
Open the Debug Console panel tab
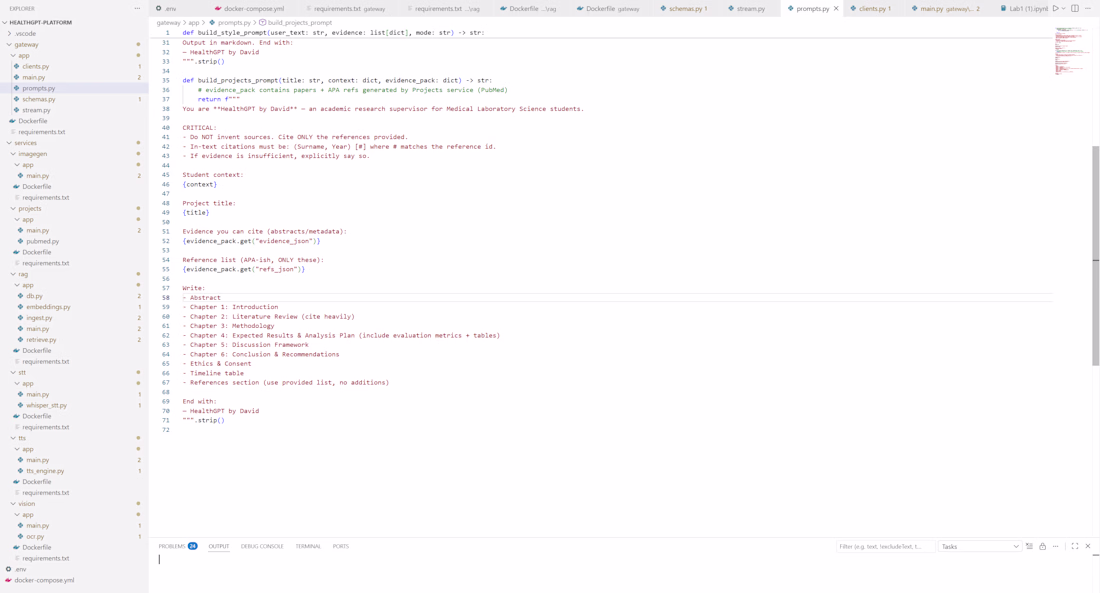click(262, 546)
